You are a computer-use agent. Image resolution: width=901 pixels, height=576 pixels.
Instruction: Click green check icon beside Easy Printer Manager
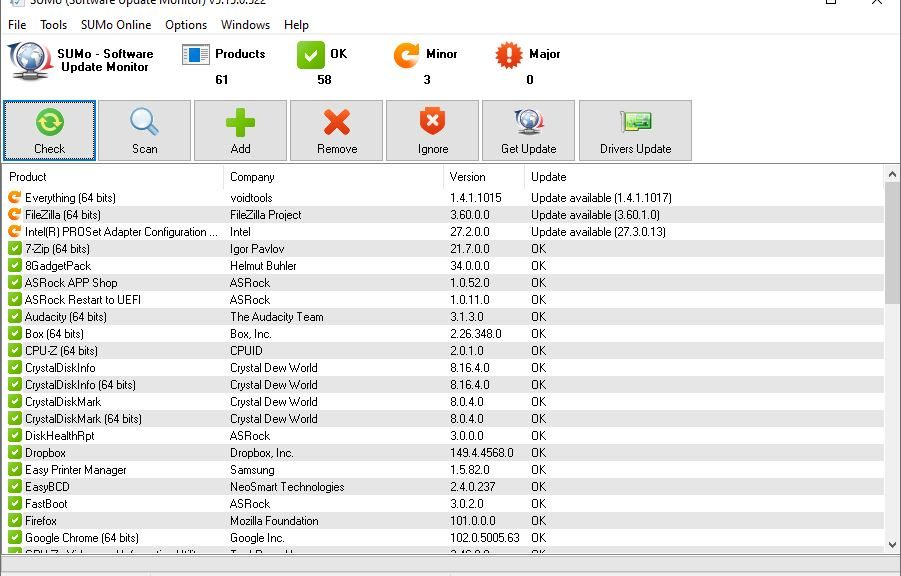pos(14,470)
